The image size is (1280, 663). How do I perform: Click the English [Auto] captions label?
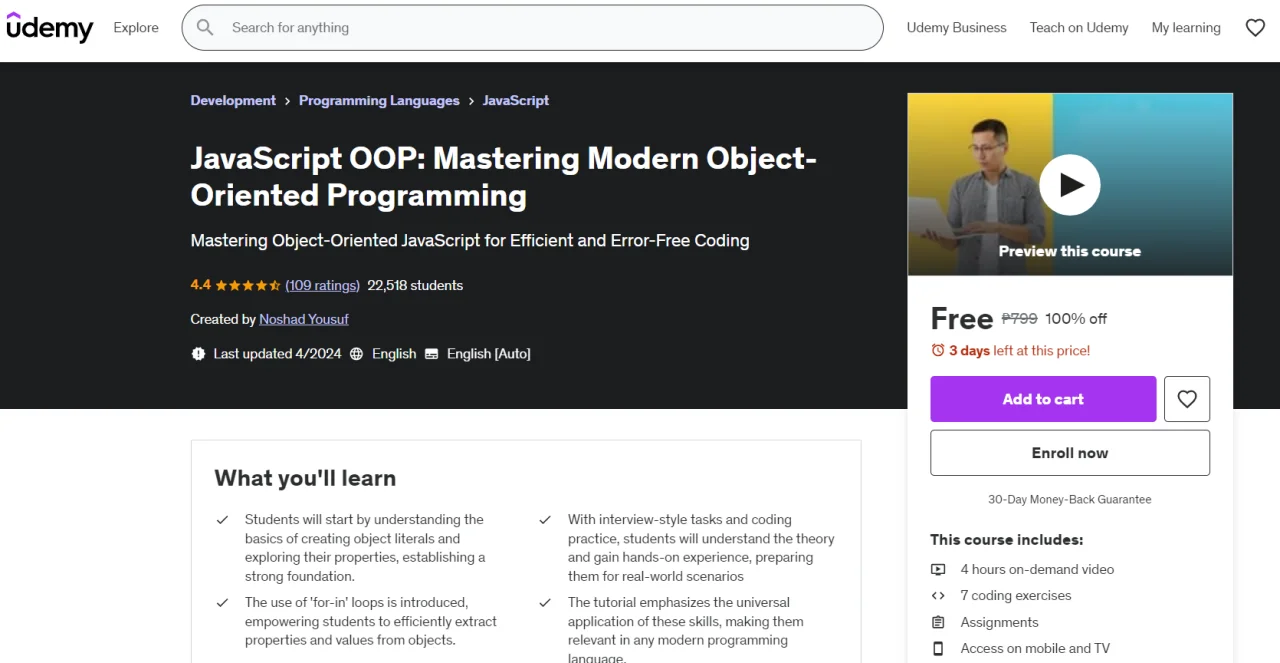click(489, 354)
